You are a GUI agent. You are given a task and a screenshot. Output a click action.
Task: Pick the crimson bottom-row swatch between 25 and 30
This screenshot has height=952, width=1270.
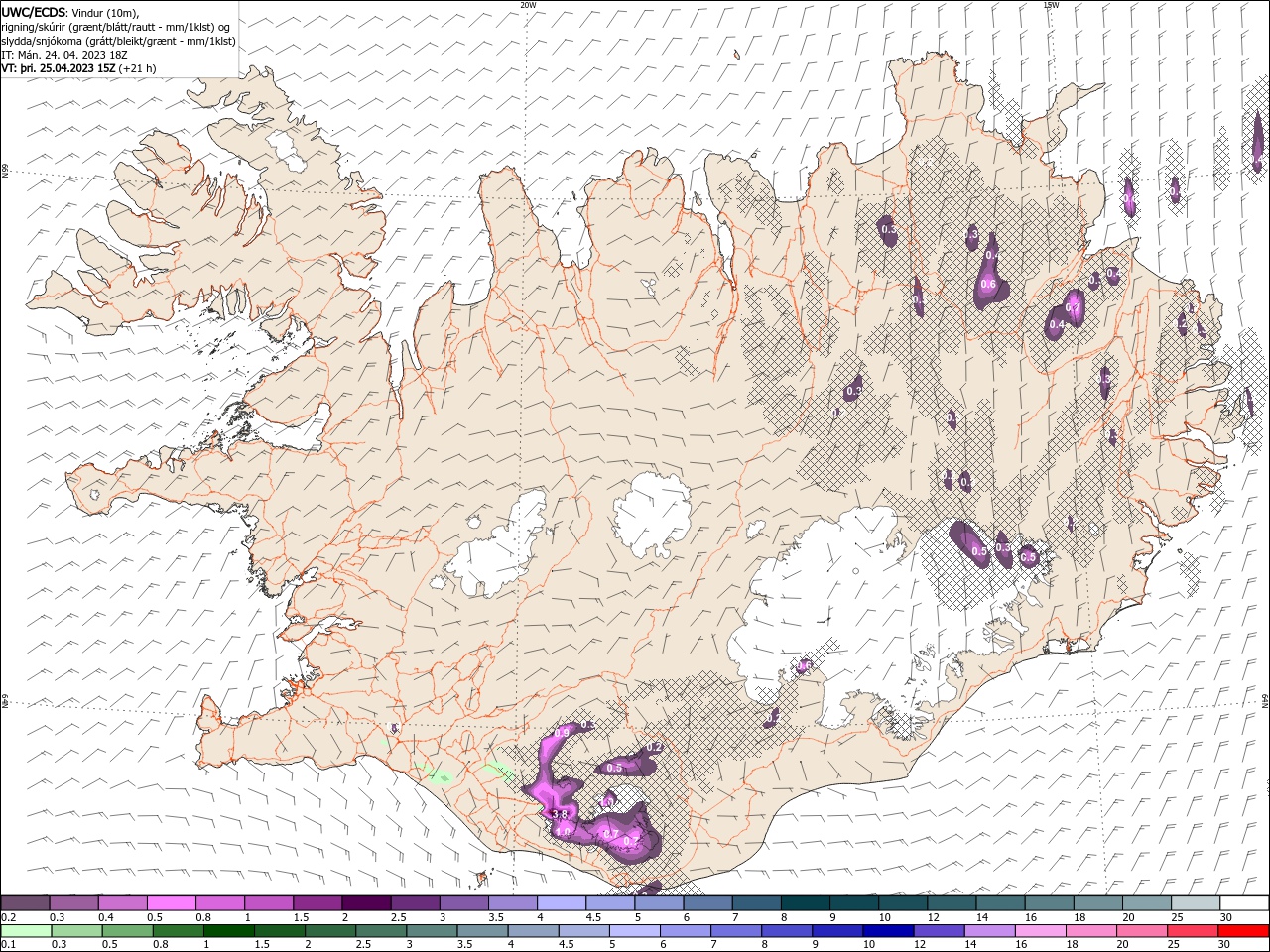pos(1193,931)
